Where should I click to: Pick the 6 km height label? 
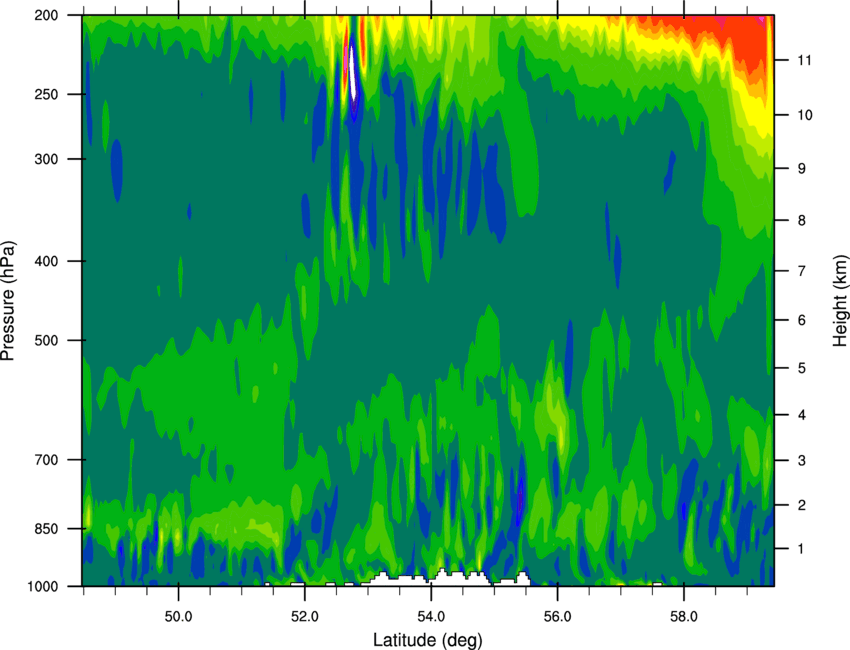pyautogui.click(x=801, y=320)
